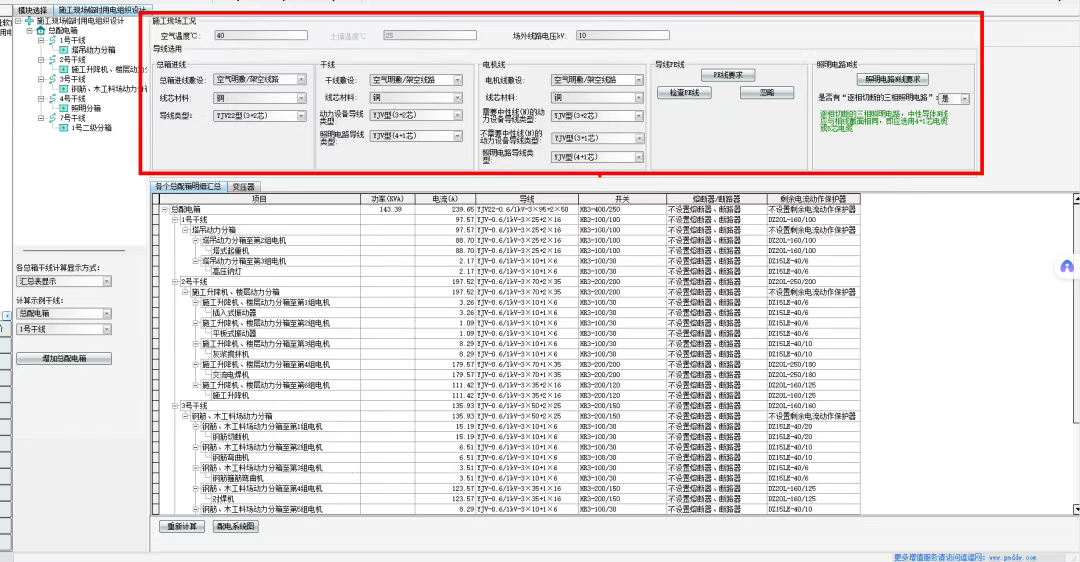Image resolution: width=1080 pixels, height=562 pixels.
Task: Collapse the 3号干线 row in the table
Action: [x=175, y=405]
